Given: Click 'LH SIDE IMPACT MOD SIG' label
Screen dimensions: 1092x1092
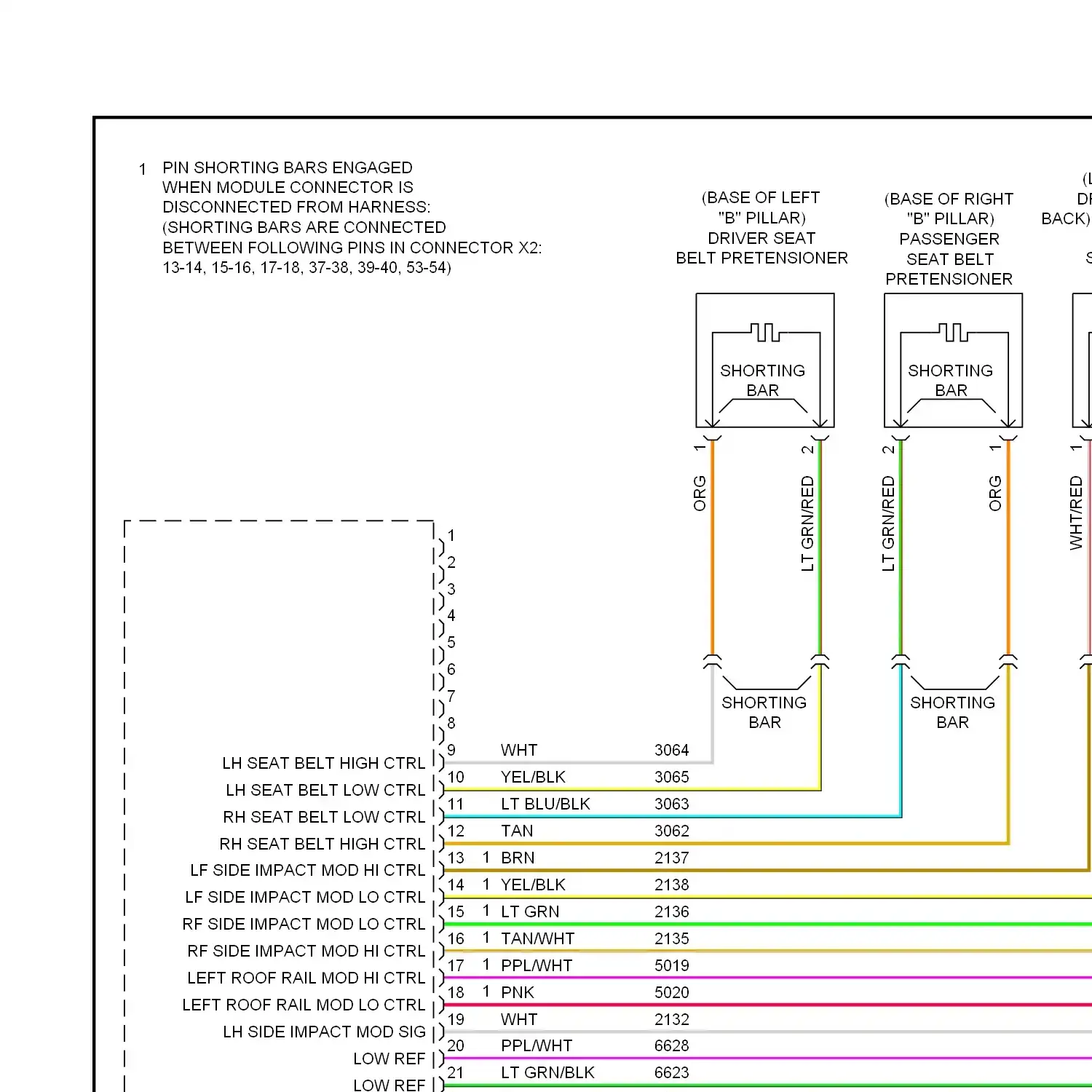Looking at the screenshot, I should point(324,1032).
